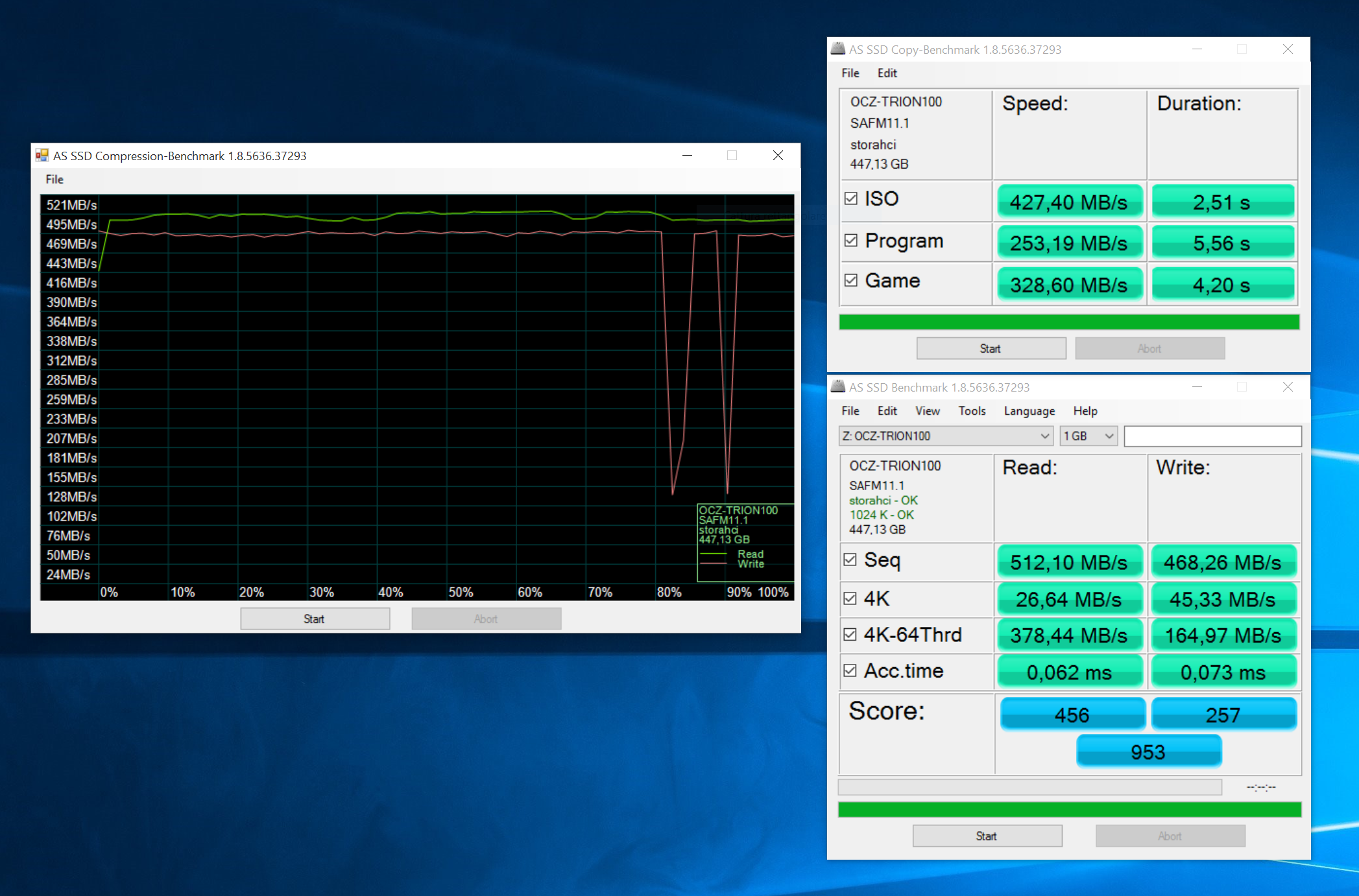
Task: Close the AS SSD Benchmark window
Action: coord(1288,387)
